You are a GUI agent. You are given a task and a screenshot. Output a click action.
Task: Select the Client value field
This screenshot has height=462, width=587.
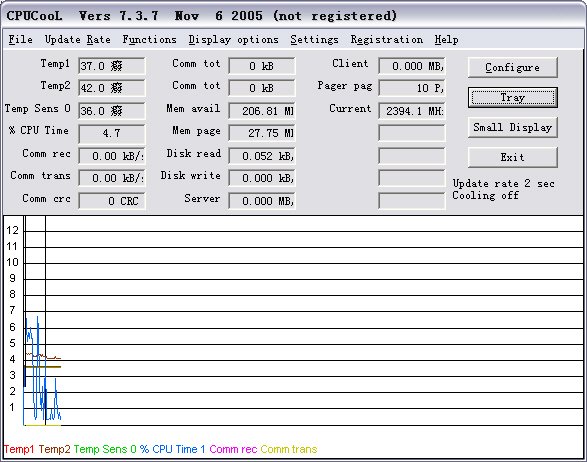click(x=412, y=66)
